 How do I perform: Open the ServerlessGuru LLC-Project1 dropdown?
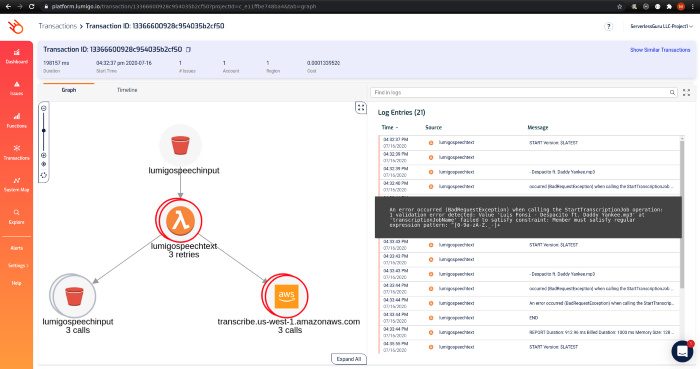[661, 26]
